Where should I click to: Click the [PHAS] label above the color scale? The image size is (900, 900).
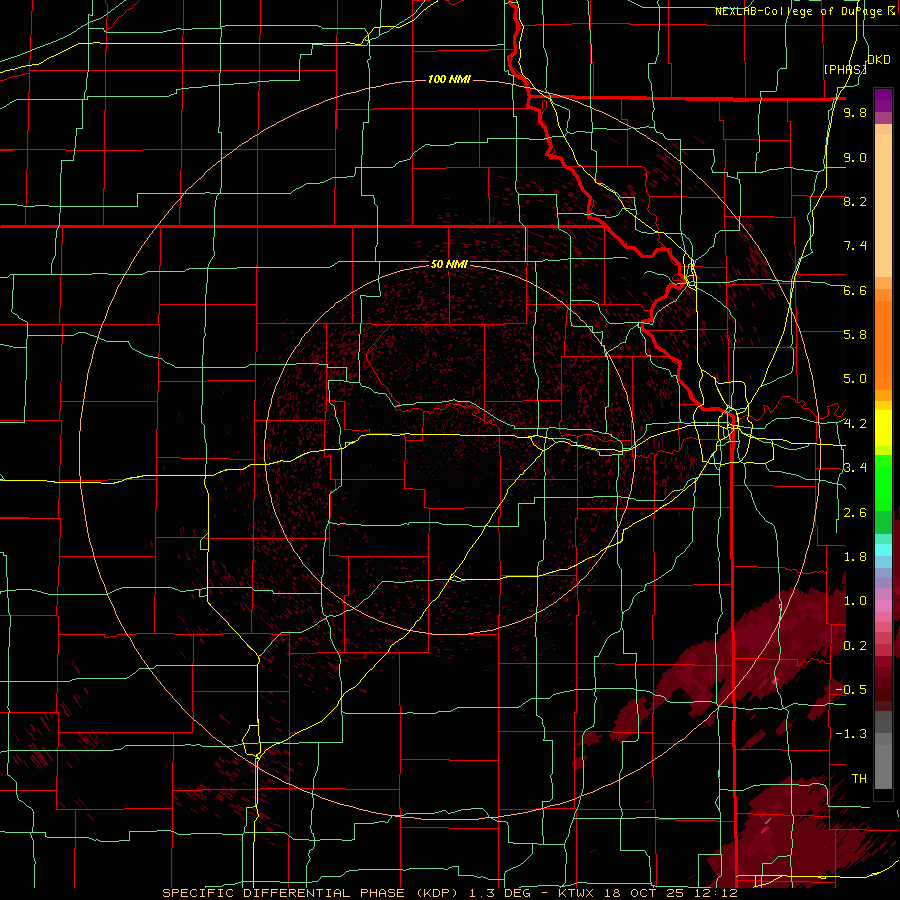coord(845,69)
